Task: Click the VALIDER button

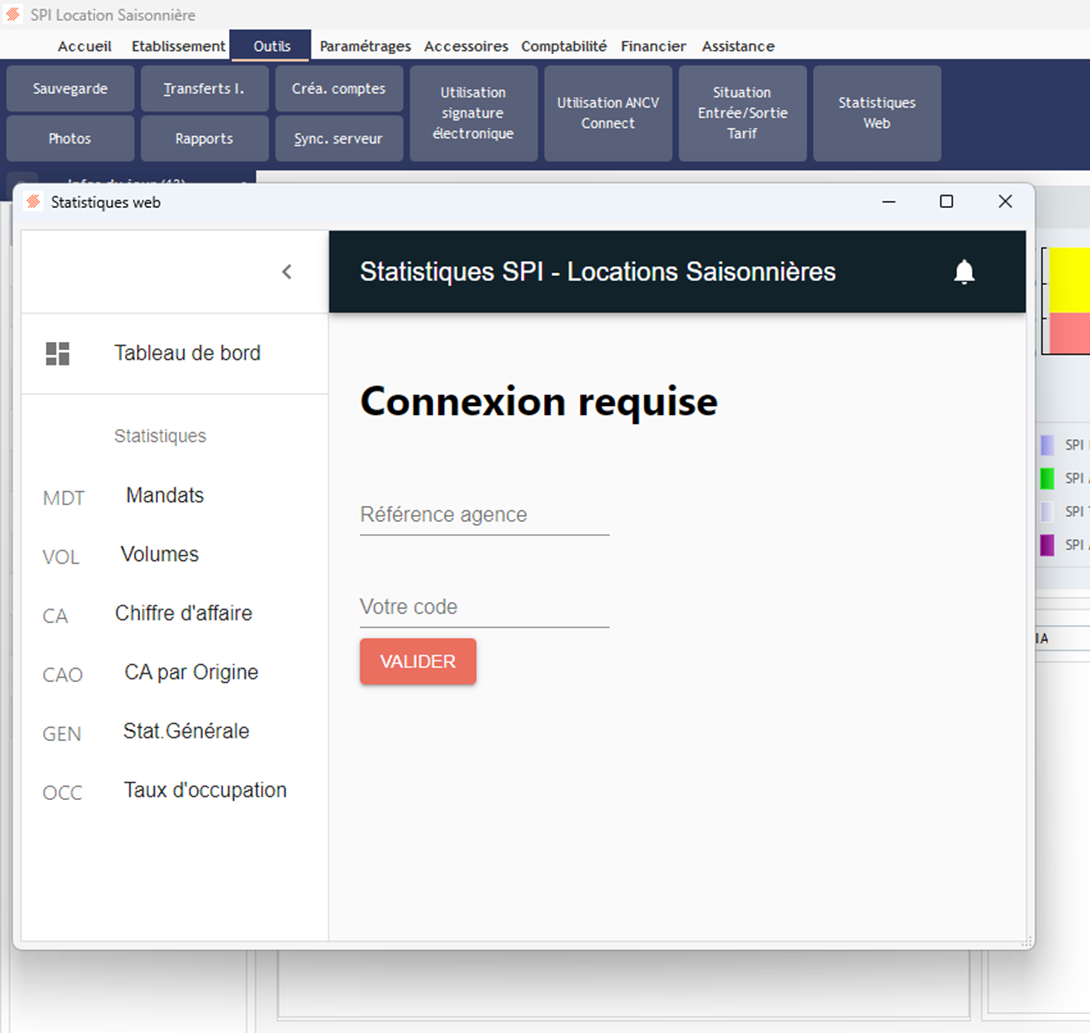Action: pyautogui.click(x=418, y=662)
